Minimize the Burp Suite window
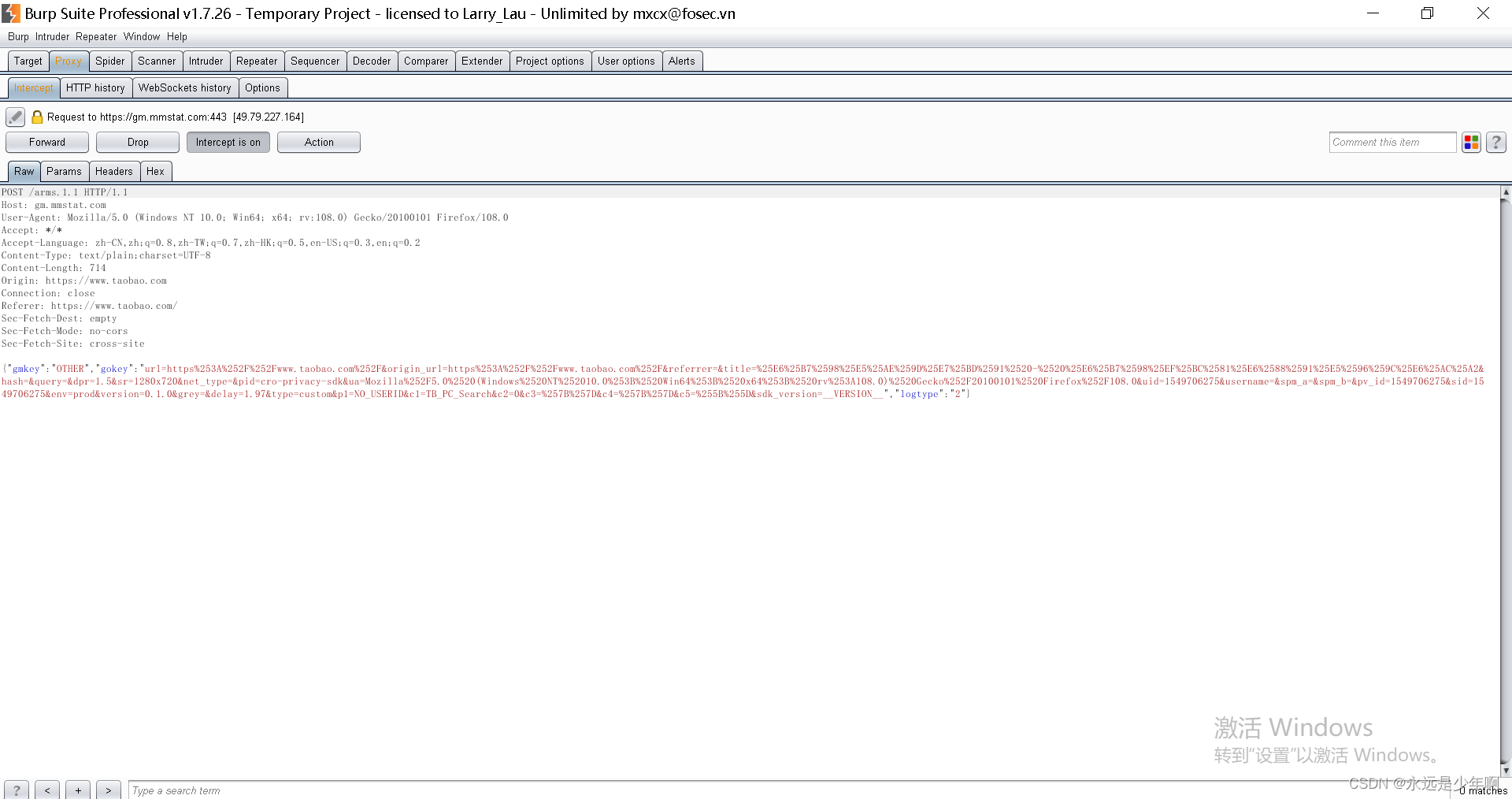 coord(1373,13)
